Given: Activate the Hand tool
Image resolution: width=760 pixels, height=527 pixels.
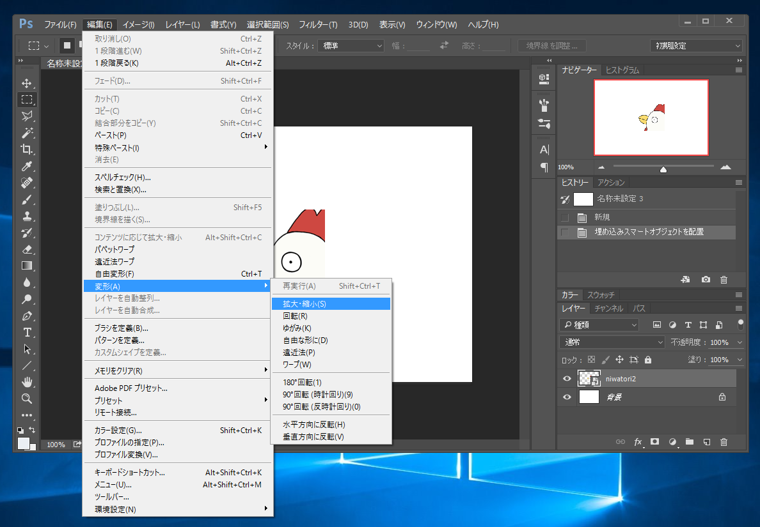Looking at the screenshot, I should pos(28,382).
